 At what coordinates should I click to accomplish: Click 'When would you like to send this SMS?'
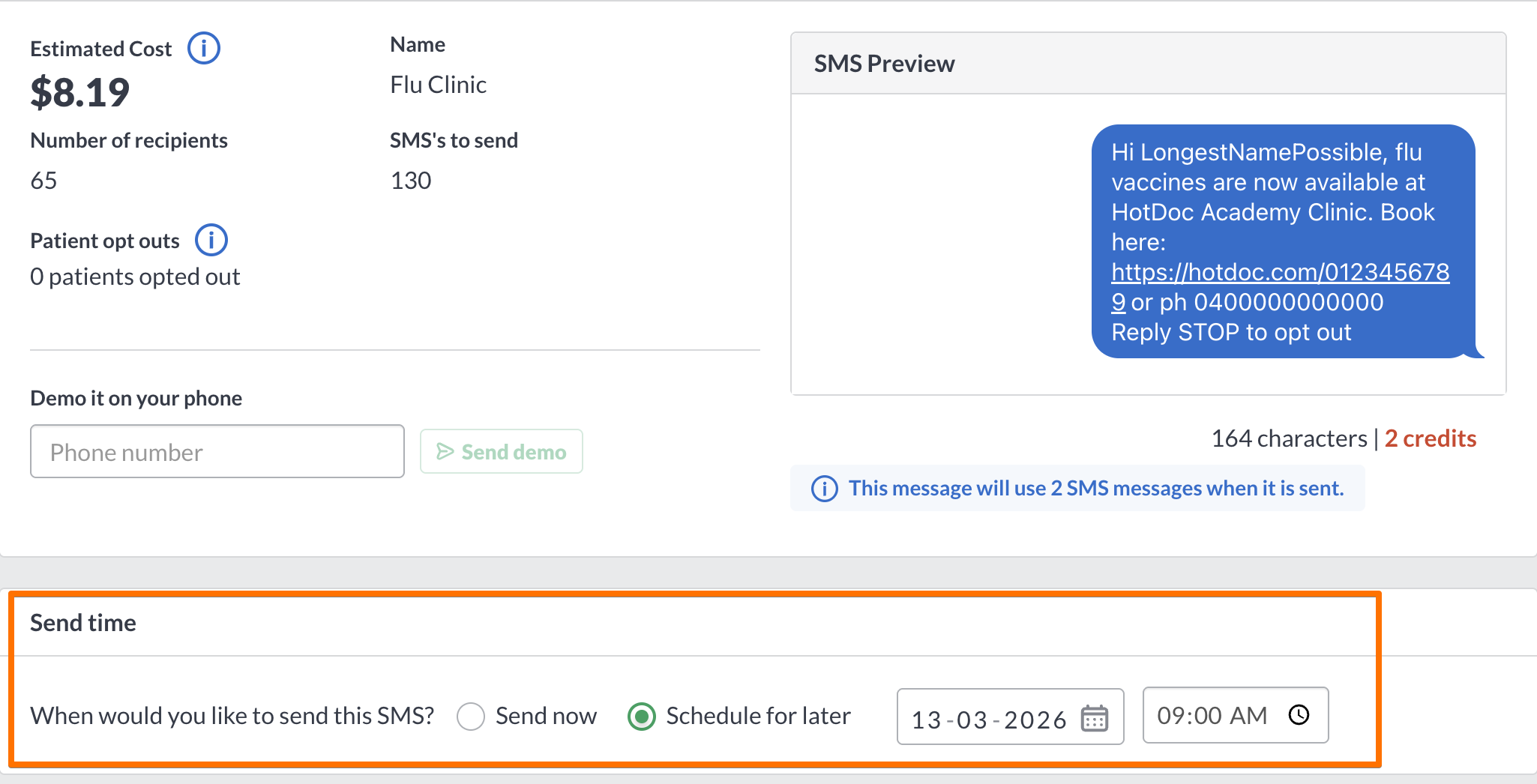coord(232,717)
